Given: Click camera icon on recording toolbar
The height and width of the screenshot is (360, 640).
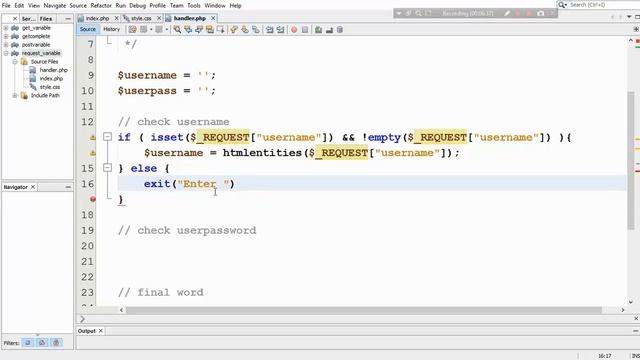Looking at the screenshot, I should 540,13.
